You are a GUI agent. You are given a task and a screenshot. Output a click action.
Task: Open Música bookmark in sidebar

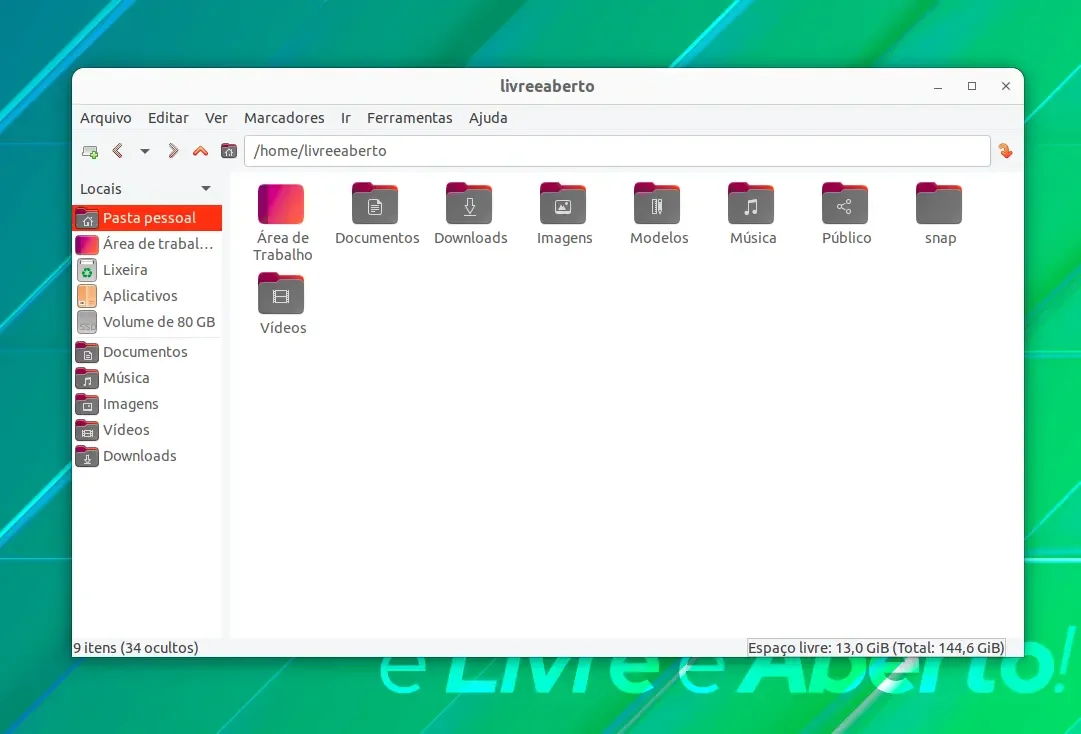(x=147, y=378)
